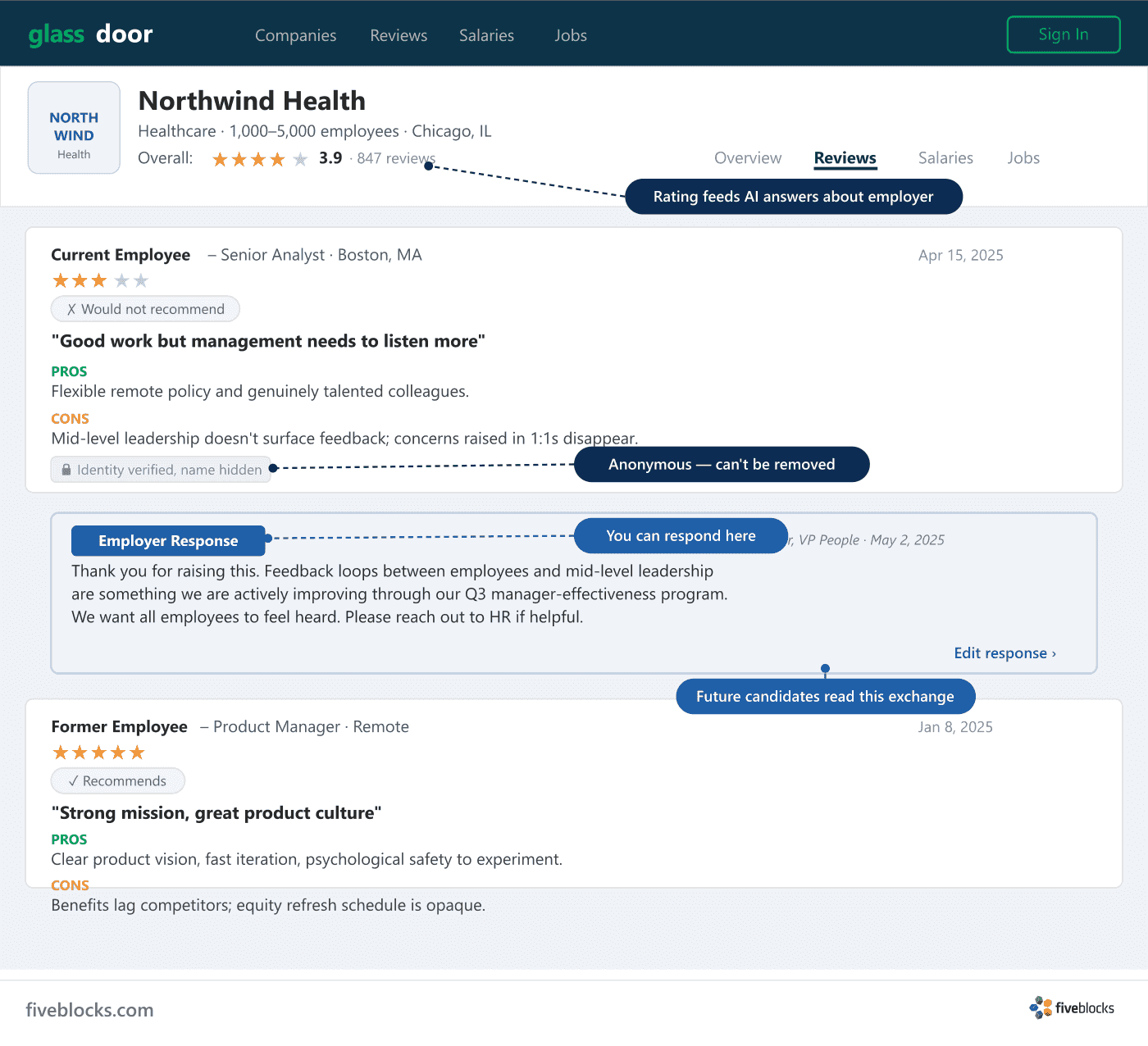This screenshot has width=1148, height=1046.
Task: Click the Northwind Health company title
Action: coord(252,101)
